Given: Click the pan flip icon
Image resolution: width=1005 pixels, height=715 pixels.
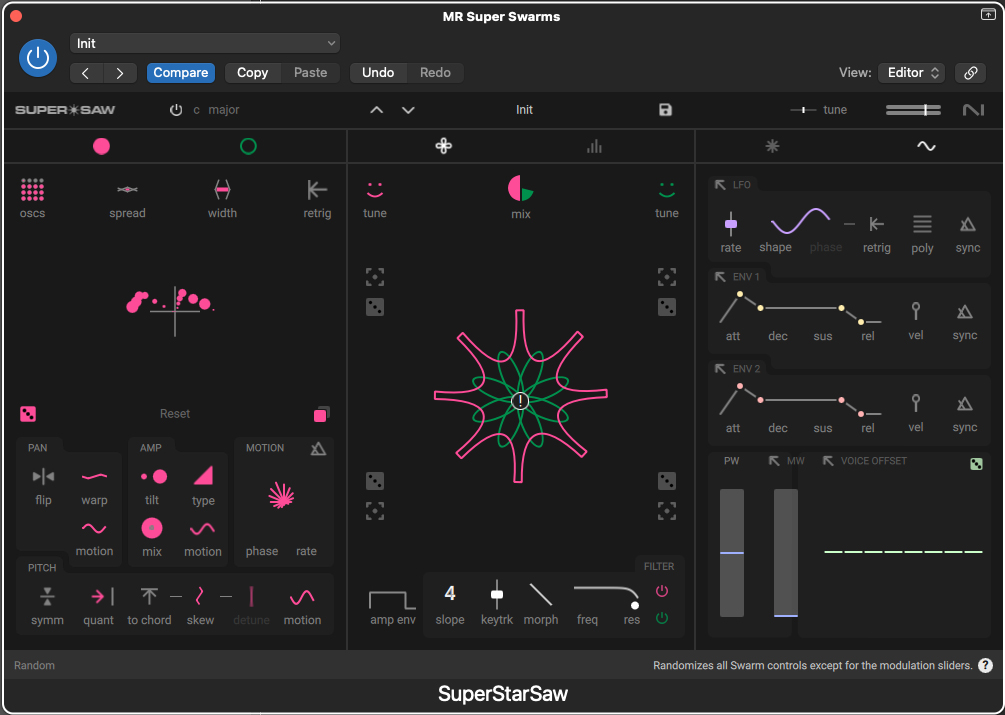Looking at the screenshot, I should click(x=44, y=477).
